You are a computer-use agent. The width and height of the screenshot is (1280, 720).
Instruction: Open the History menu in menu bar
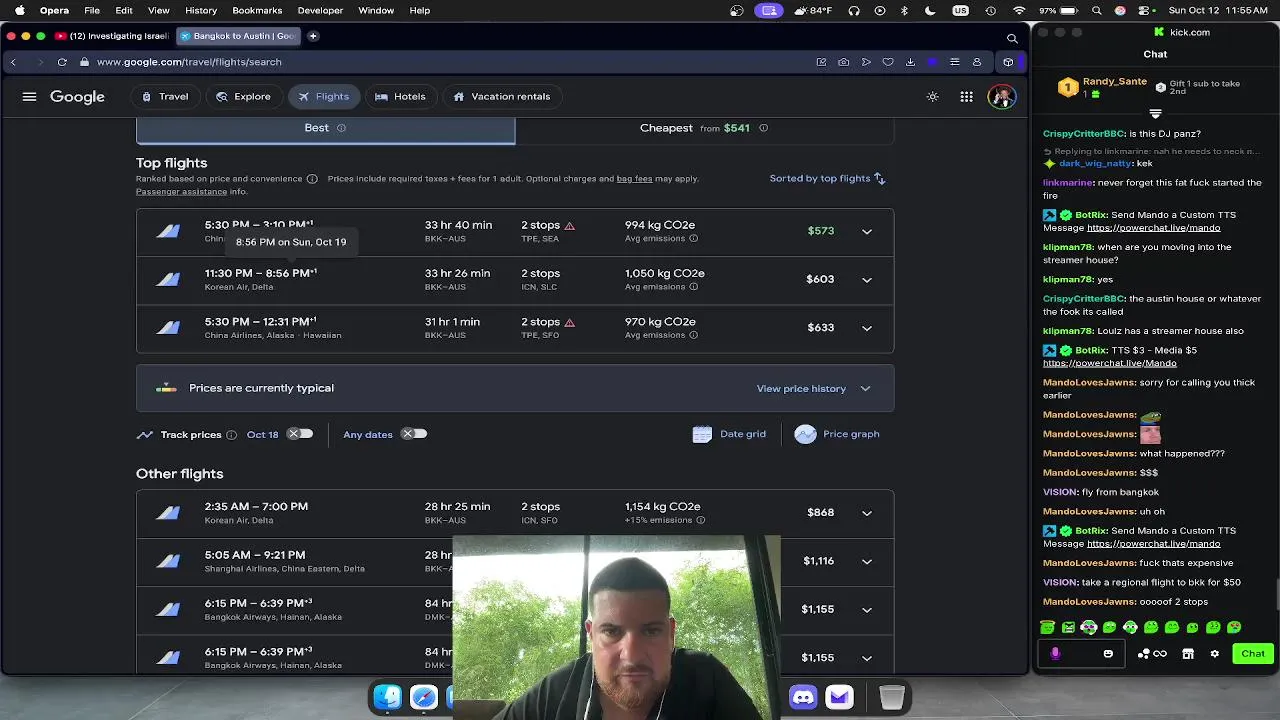click(x=201, y=10)
